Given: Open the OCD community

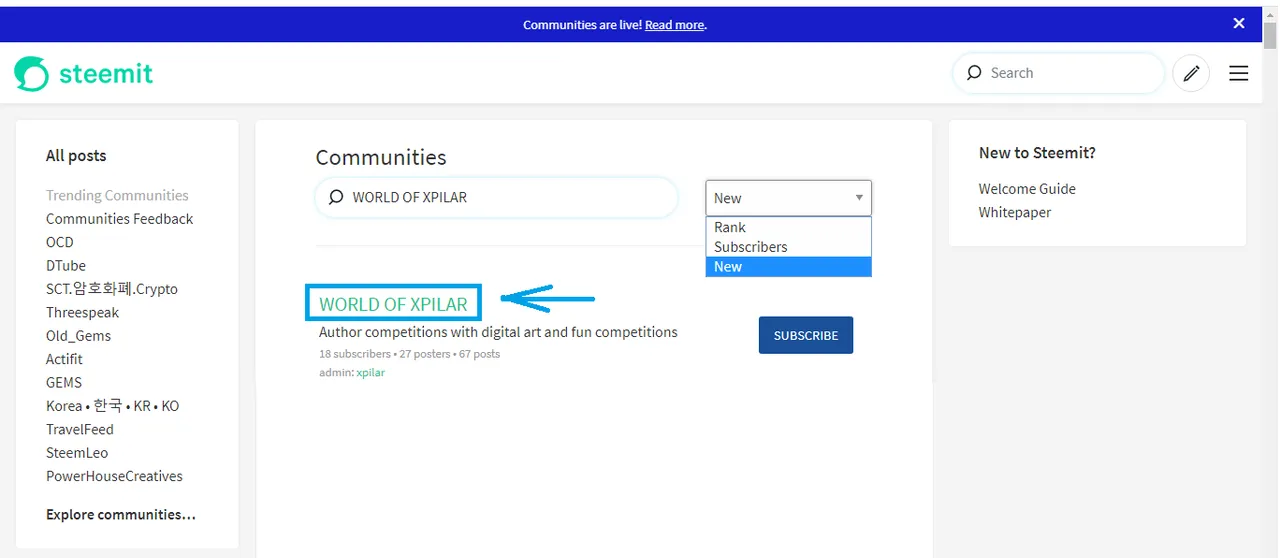Looking at the screenshot, I should coord(60,242).
